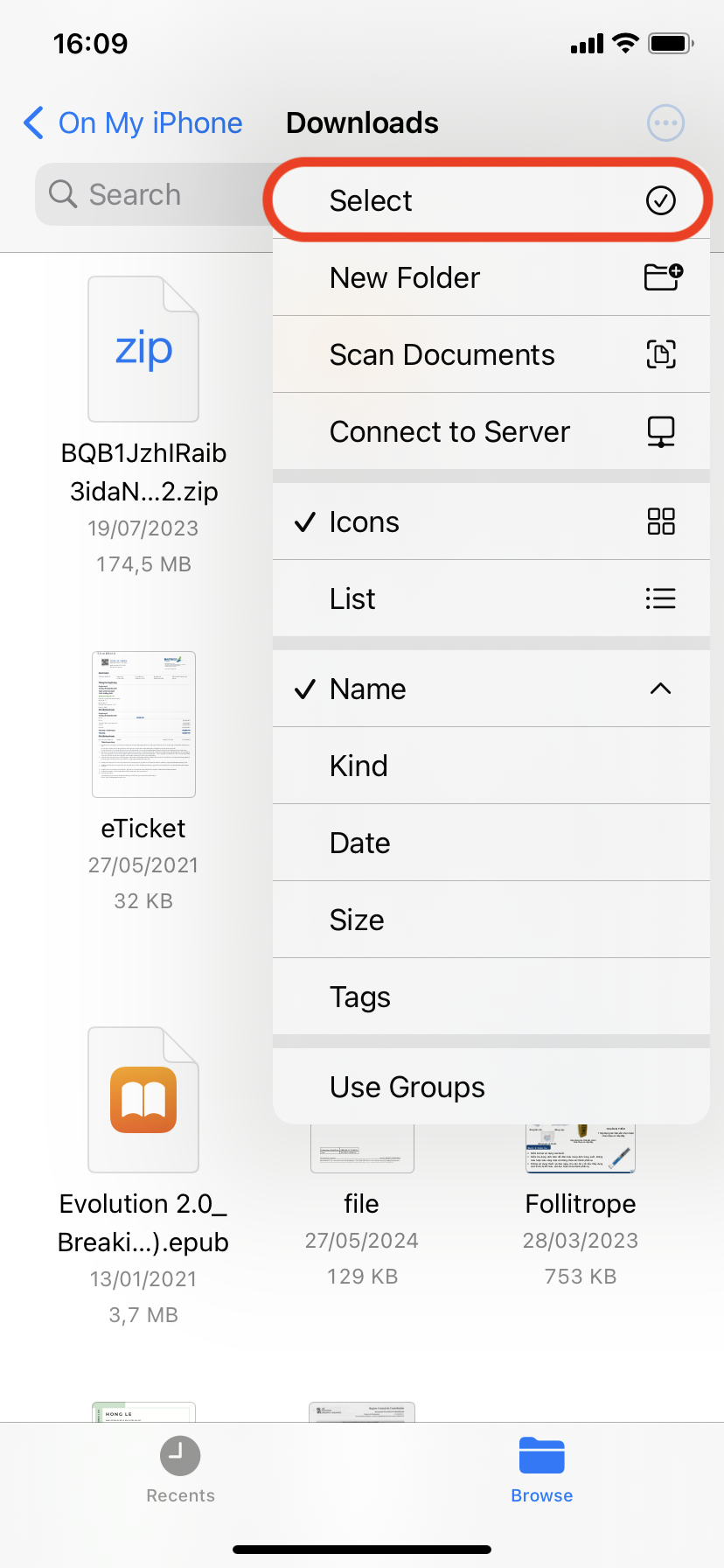The height and width of the screenshot is (1568, 724).
Task: Sort files by Date
Action: (x=491, y=843)
